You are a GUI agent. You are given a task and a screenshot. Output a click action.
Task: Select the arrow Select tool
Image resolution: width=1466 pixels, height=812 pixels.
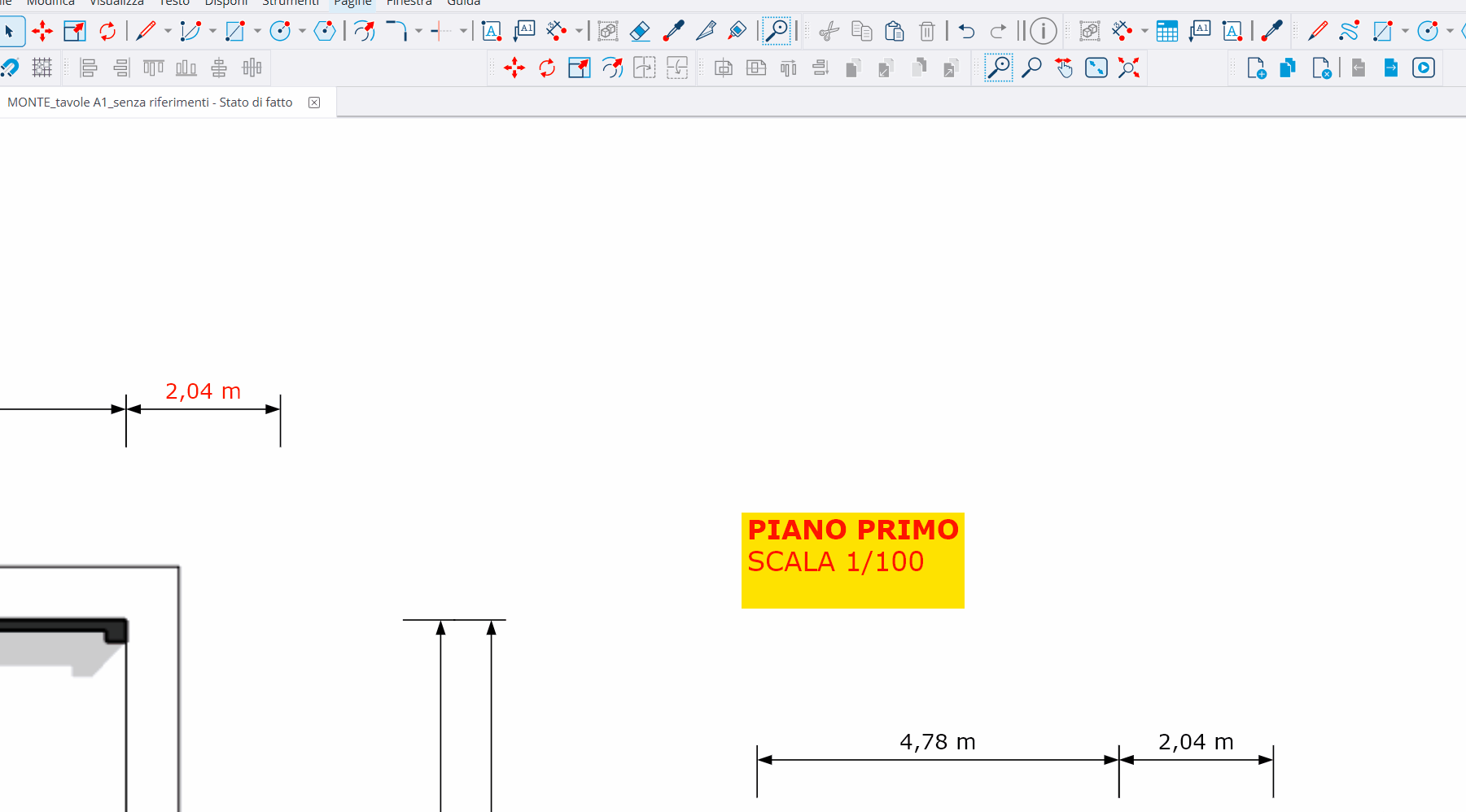10,32
